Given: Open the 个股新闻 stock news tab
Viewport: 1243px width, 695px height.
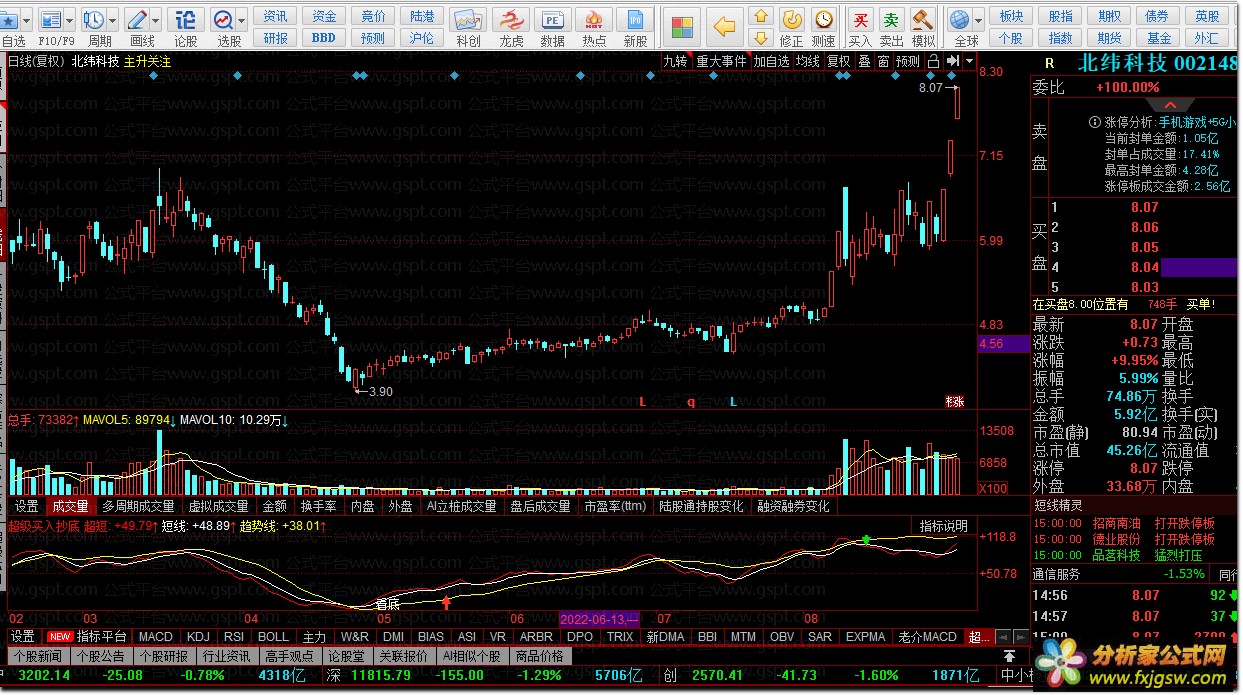Looking at the screenshot, I should [x=37, y=656].
